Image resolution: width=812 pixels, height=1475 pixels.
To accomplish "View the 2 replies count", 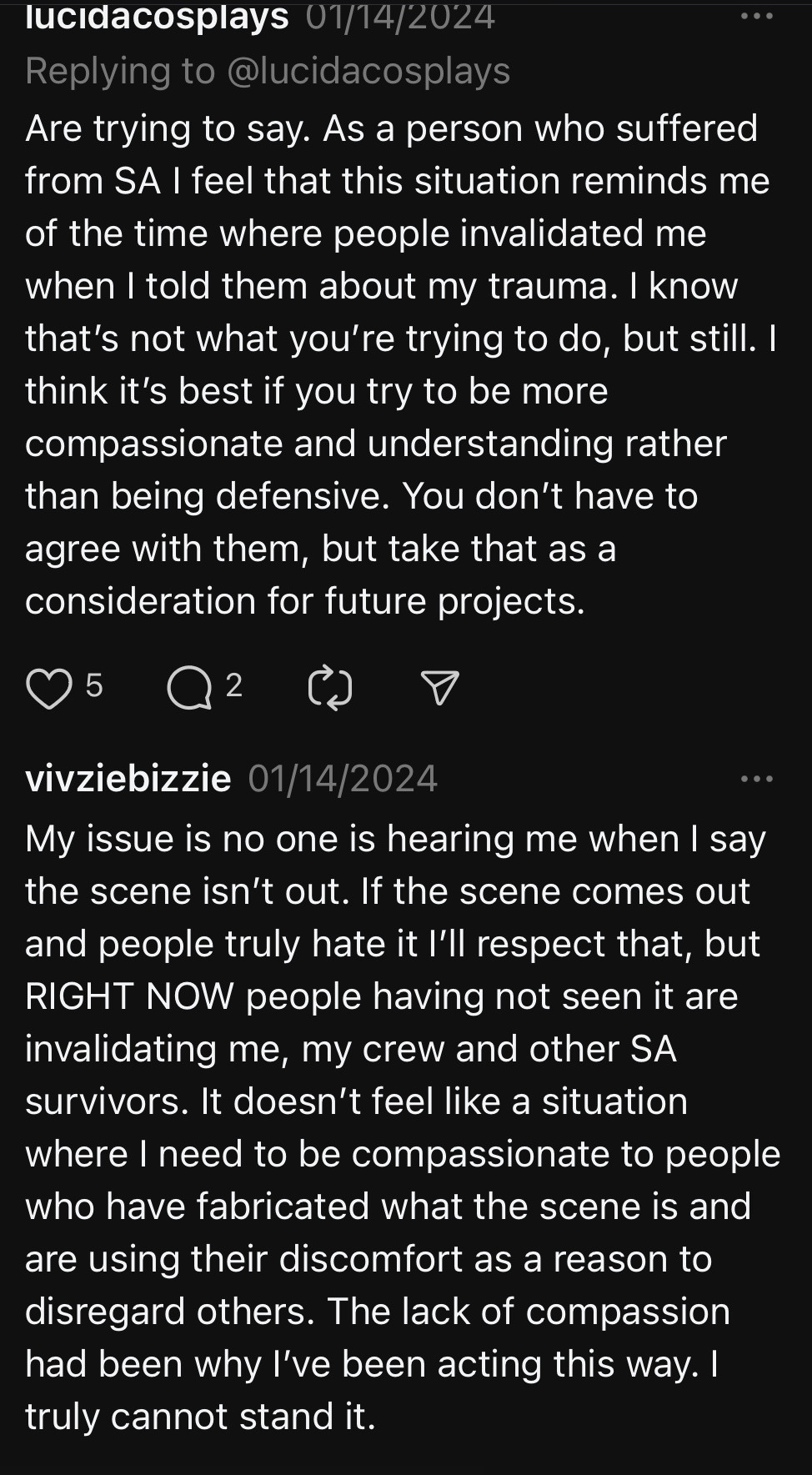I will (234, 685).
